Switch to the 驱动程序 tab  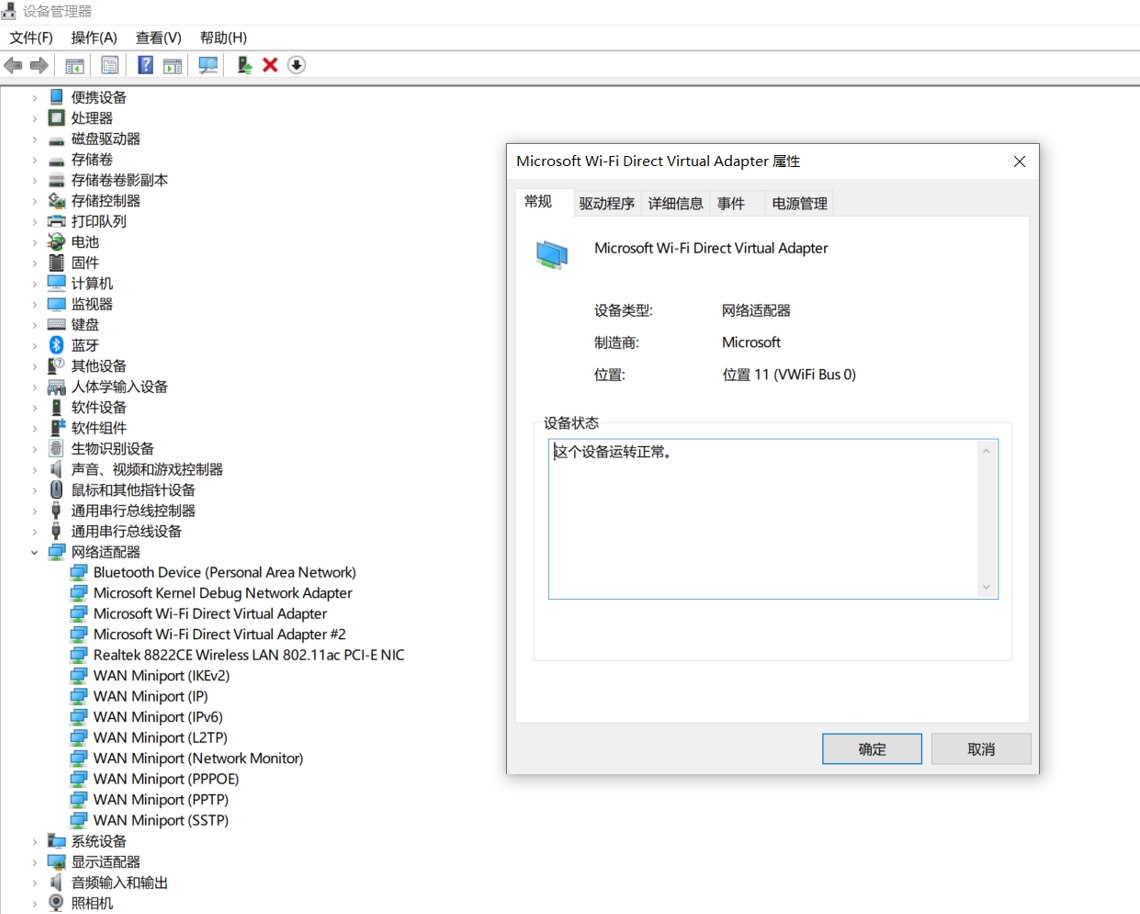tap(606, 203)
